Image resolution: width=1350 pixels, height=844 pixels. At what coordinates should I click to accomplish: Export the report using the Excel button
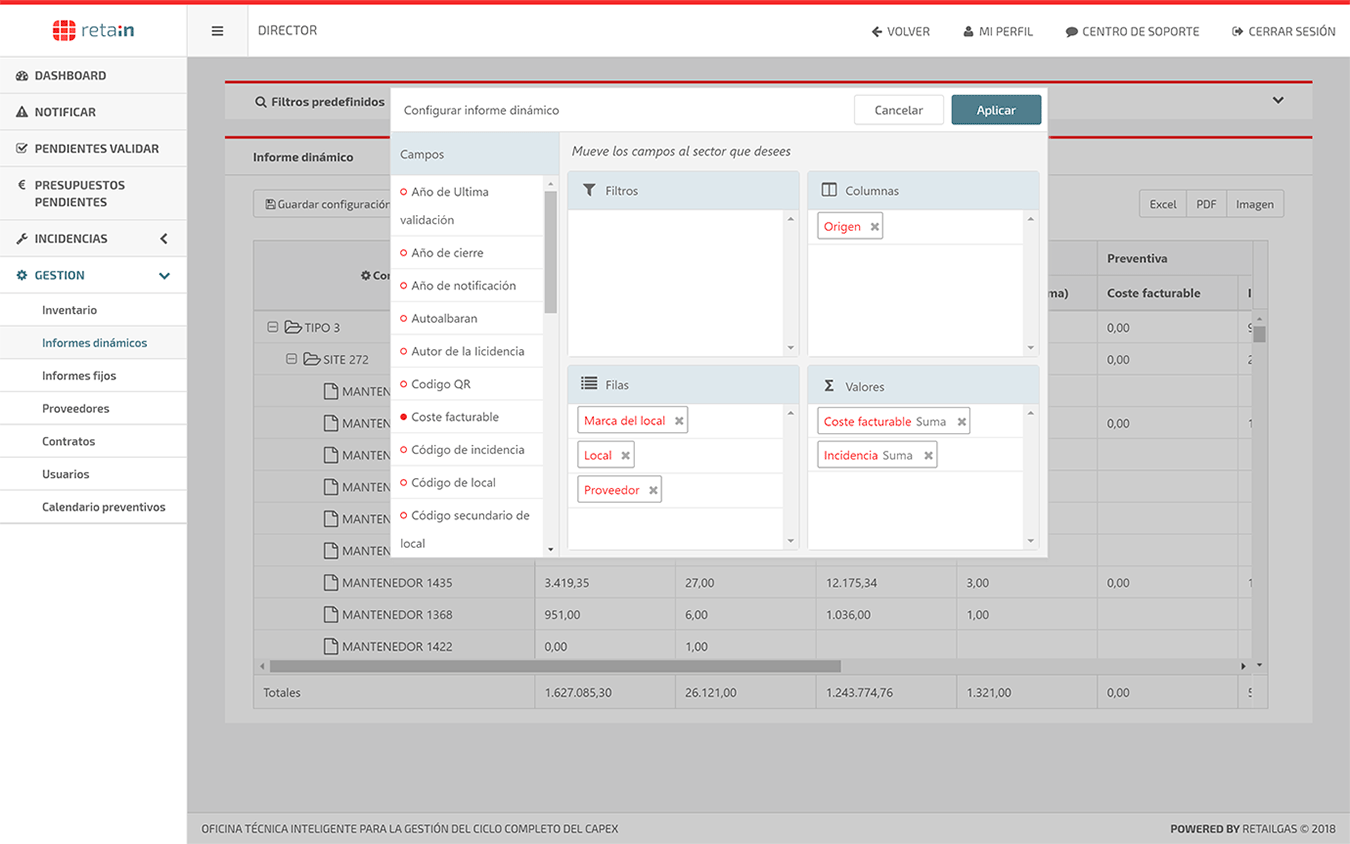tap(1162, 203)
